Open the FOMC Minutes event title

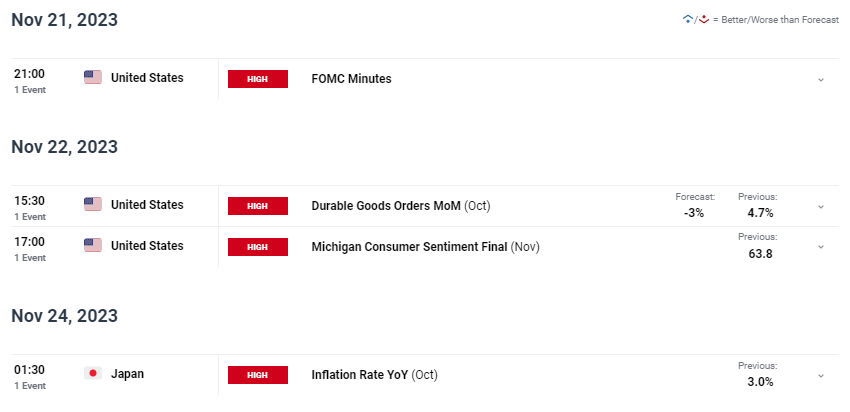click(351, 79)
